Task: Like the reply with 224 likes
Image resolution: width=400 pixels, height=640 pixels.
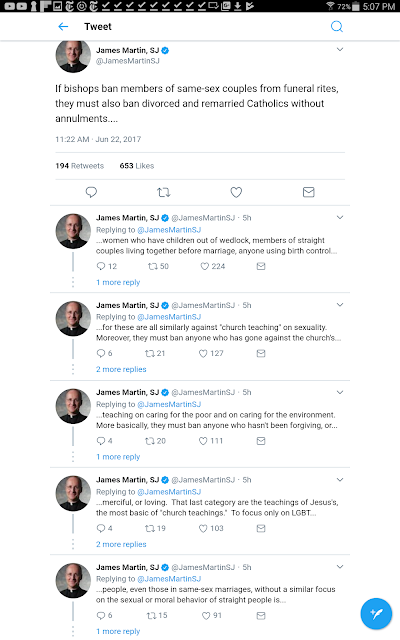Action: (x=213, y=266)
